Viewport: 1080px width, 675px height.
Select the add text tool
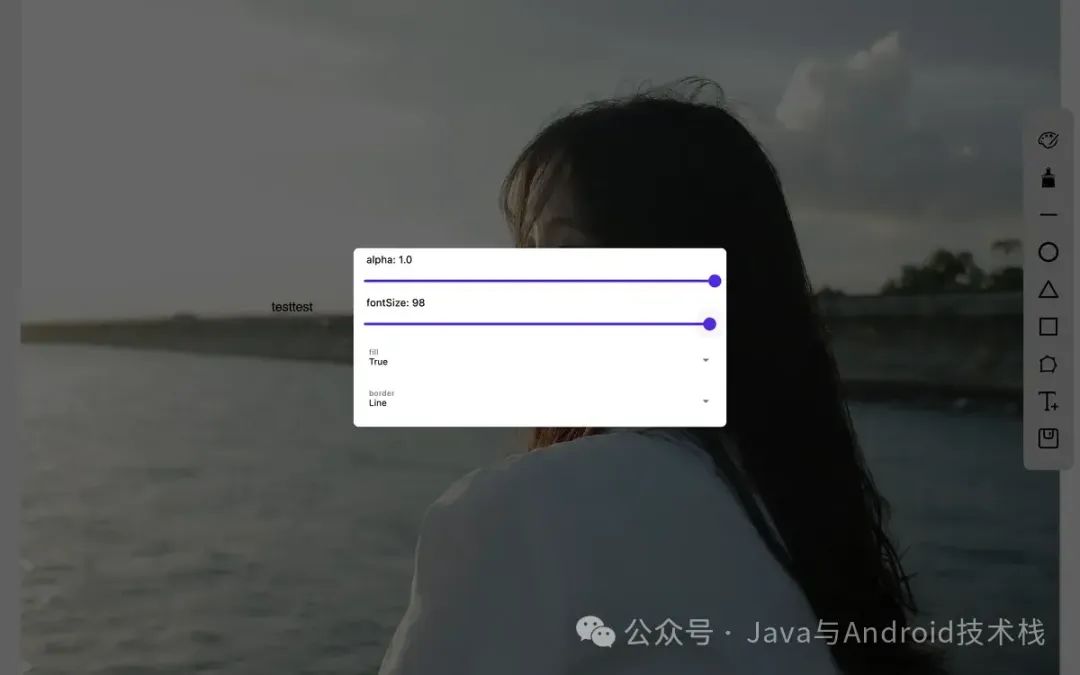[x=1048, y=401]
